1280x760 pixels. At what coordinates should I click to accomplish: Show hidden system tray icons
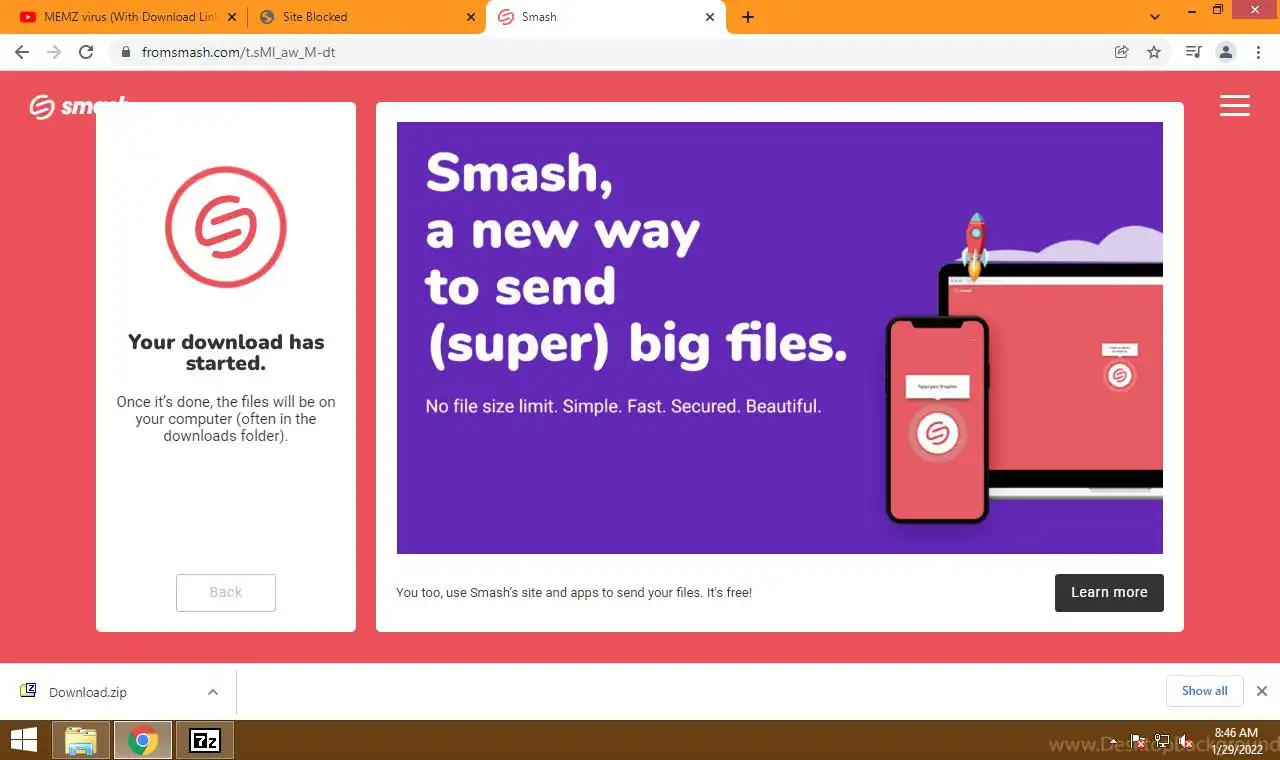tap(1115, 741)
